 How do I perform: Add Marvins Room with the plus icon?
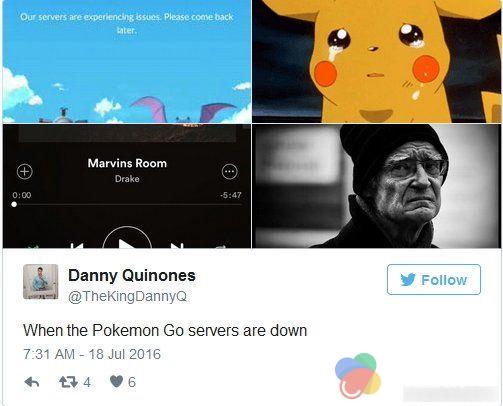click(25, 171)
